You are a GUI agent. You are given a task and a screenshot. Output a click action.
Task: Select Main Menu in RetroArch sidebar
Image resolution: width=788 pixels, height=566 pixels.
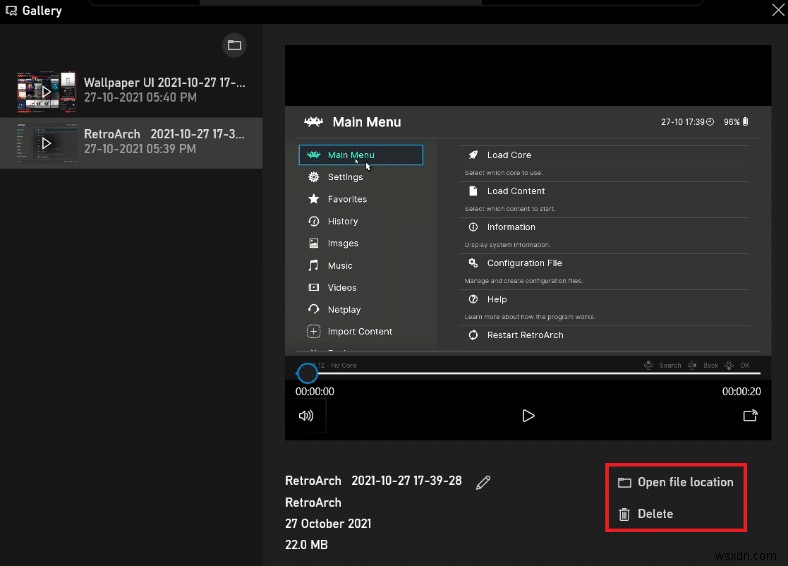[x=361, y=155]
